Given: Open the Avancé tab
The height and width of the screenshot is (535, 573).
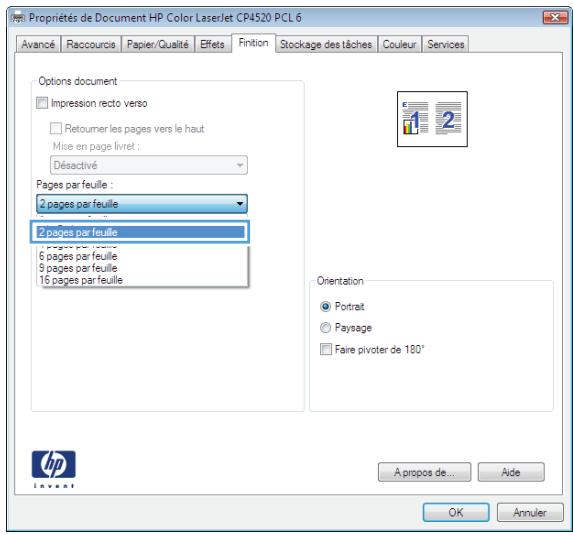Looking at the screenshot, I should [x=38, y=44].
